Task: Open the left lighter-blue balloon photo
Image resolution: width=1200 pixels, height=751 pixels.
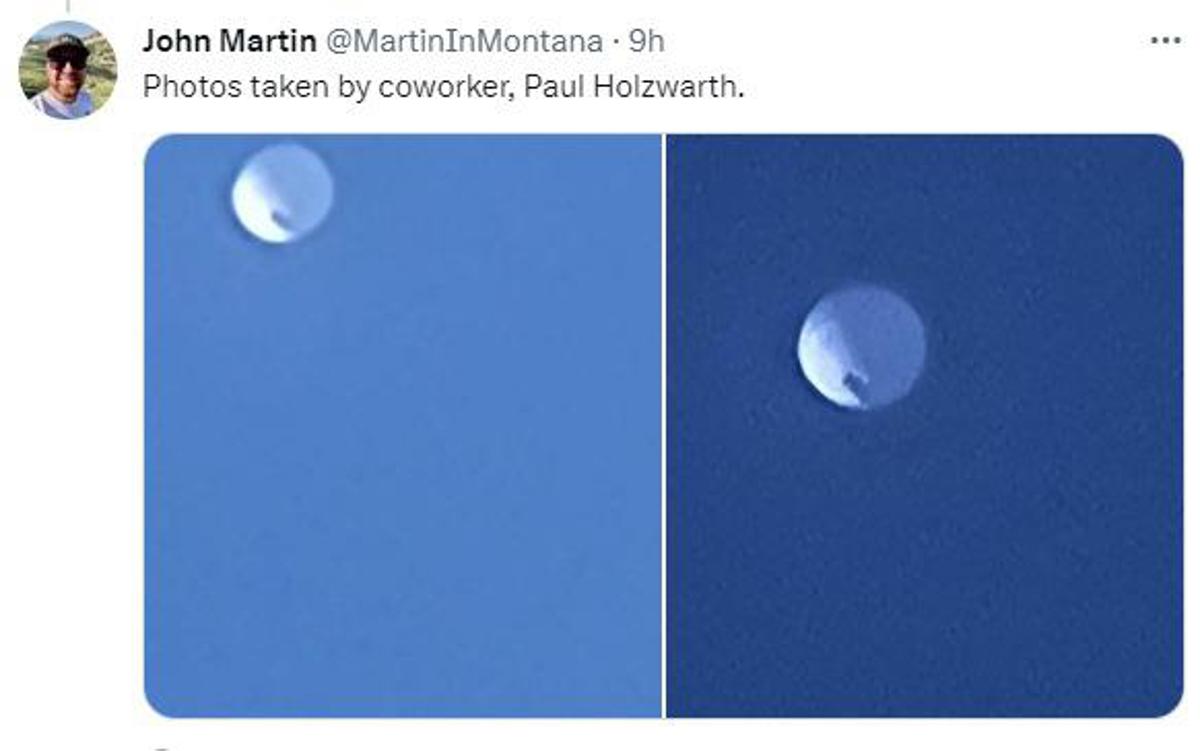Action: click(403, 425)
